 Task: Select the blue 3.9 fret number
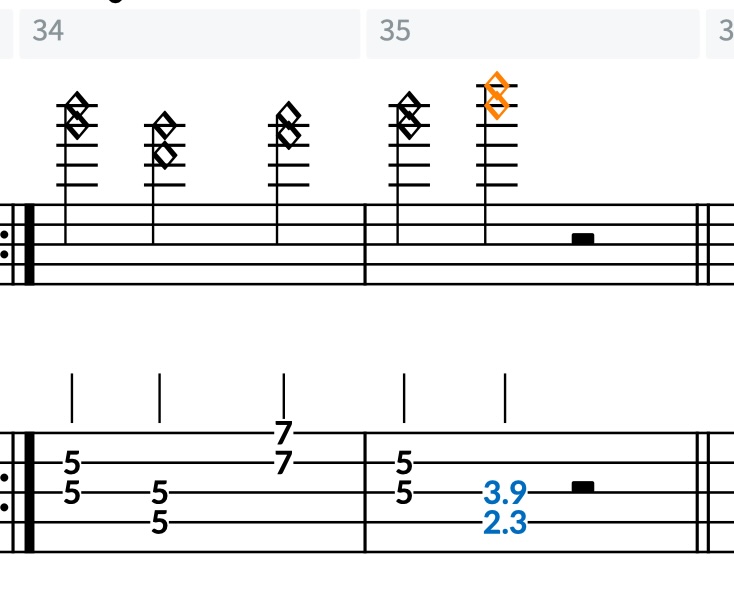(x=505, y=493)
